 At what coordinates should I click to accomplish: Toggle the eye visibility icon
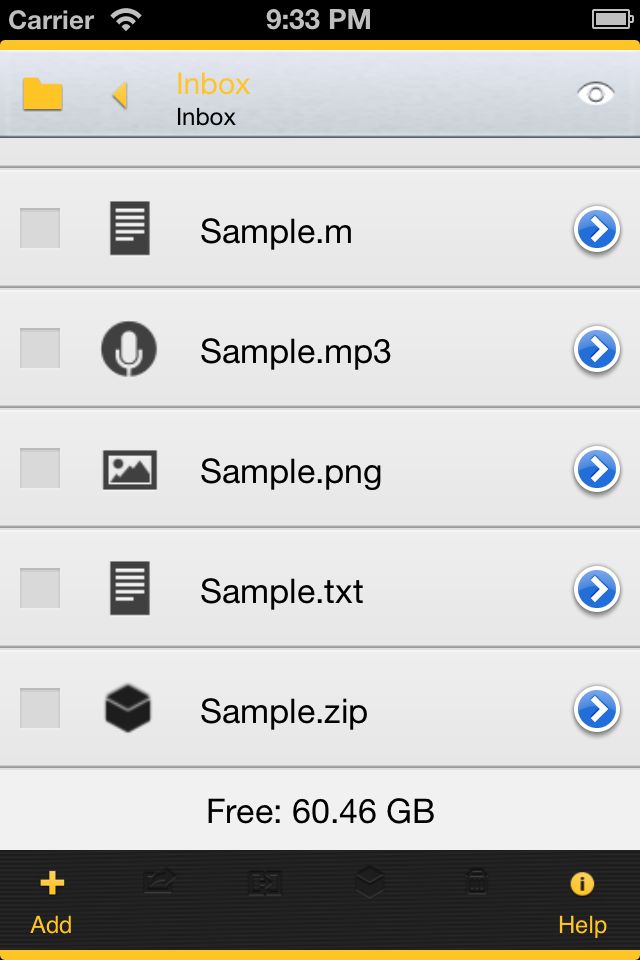[595, 94]
